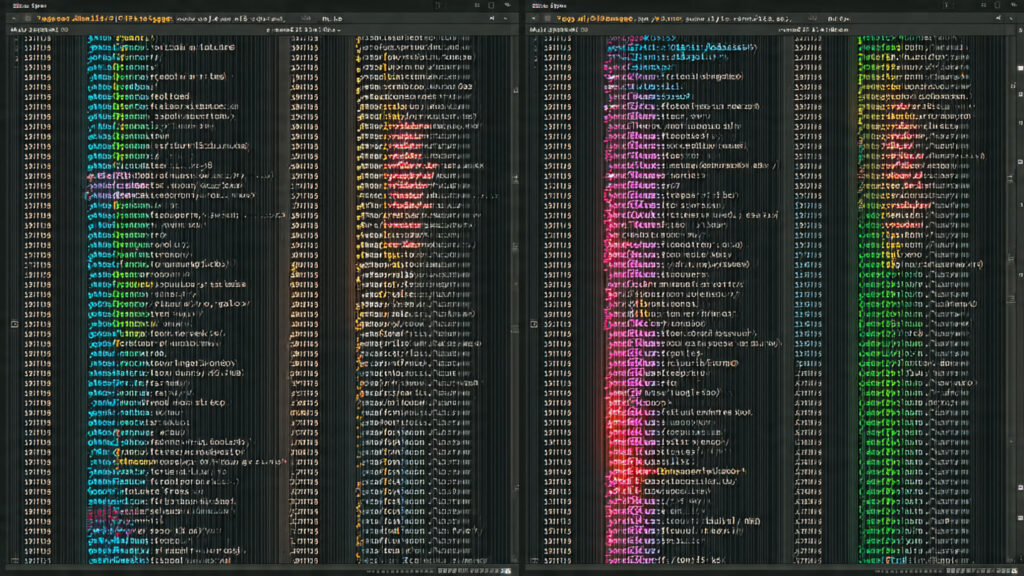Click the vertical scrollbar of the left editor

pos(508,200)
